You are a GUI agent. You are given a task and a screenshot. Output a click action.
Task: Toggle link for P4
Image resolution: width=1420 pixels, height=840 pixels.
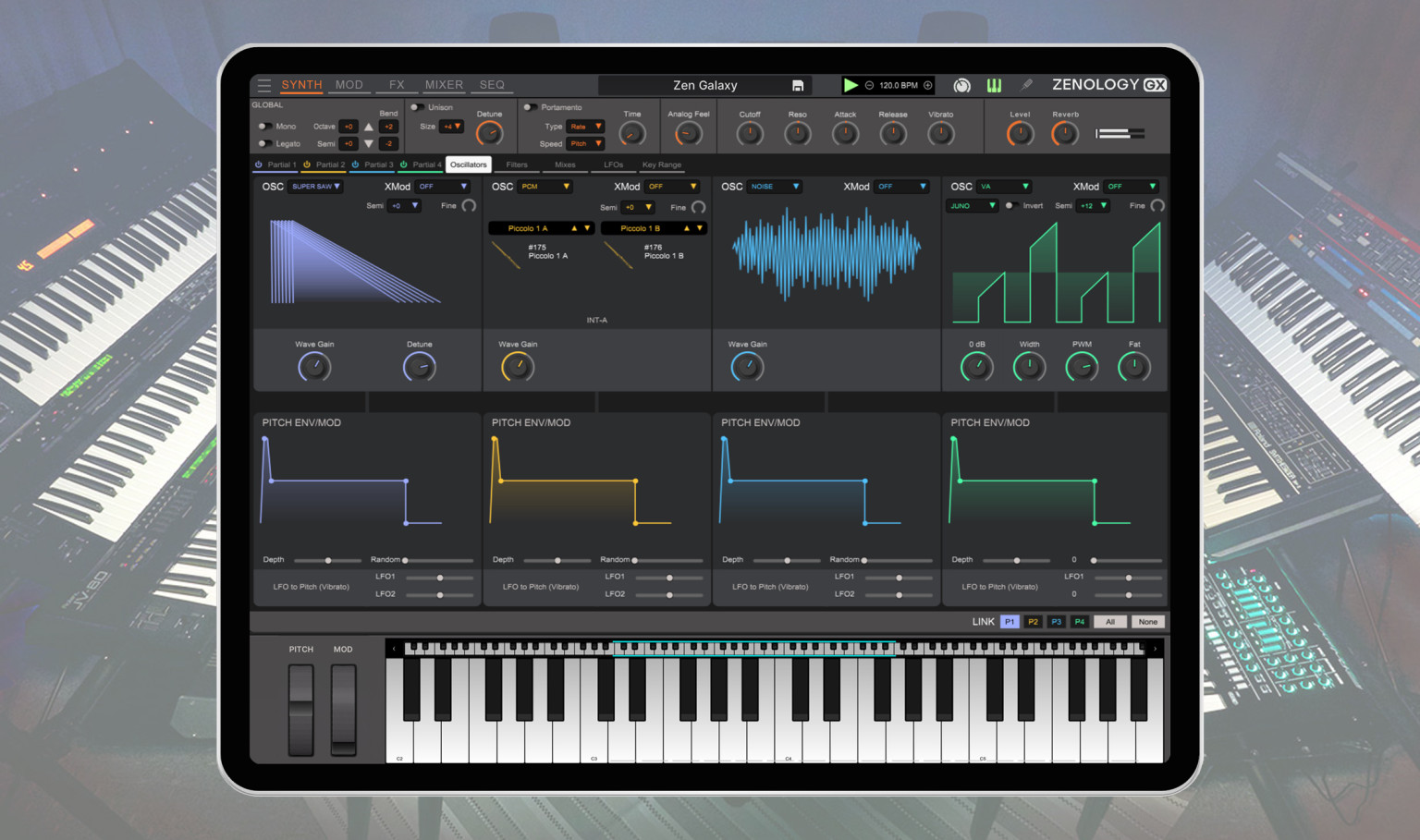[x=1079, y=622]
